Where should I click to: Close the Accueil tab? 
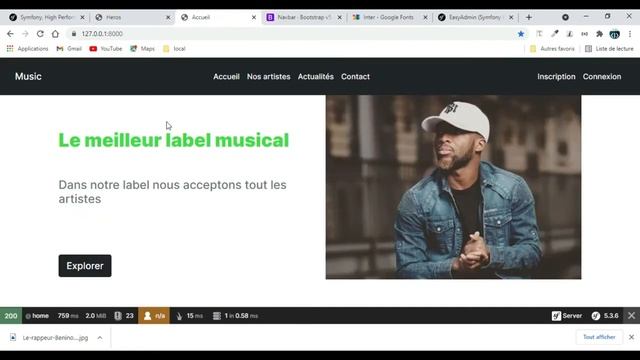(x=254, y=18)
